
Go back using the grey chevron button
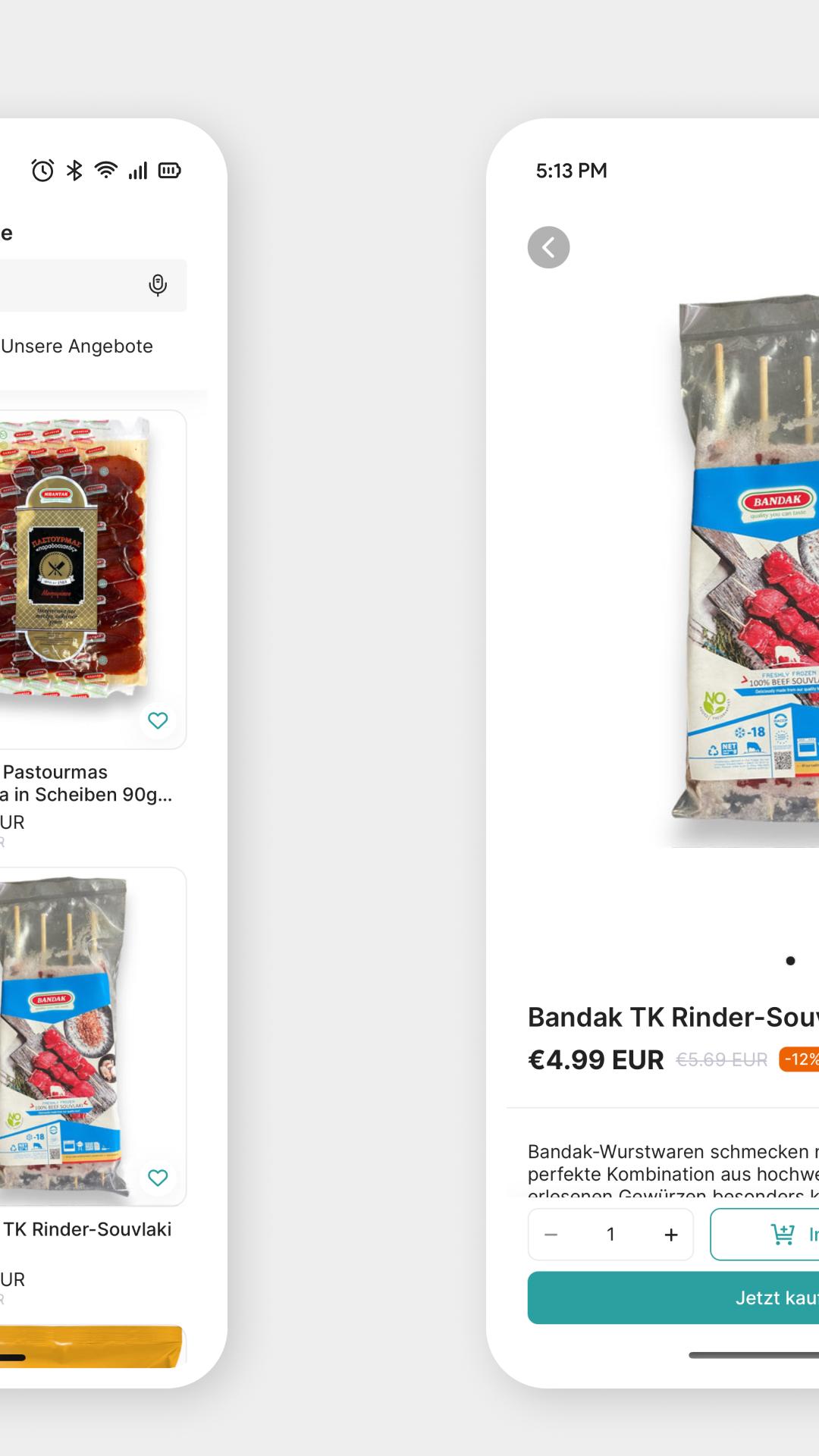[548, 247]
